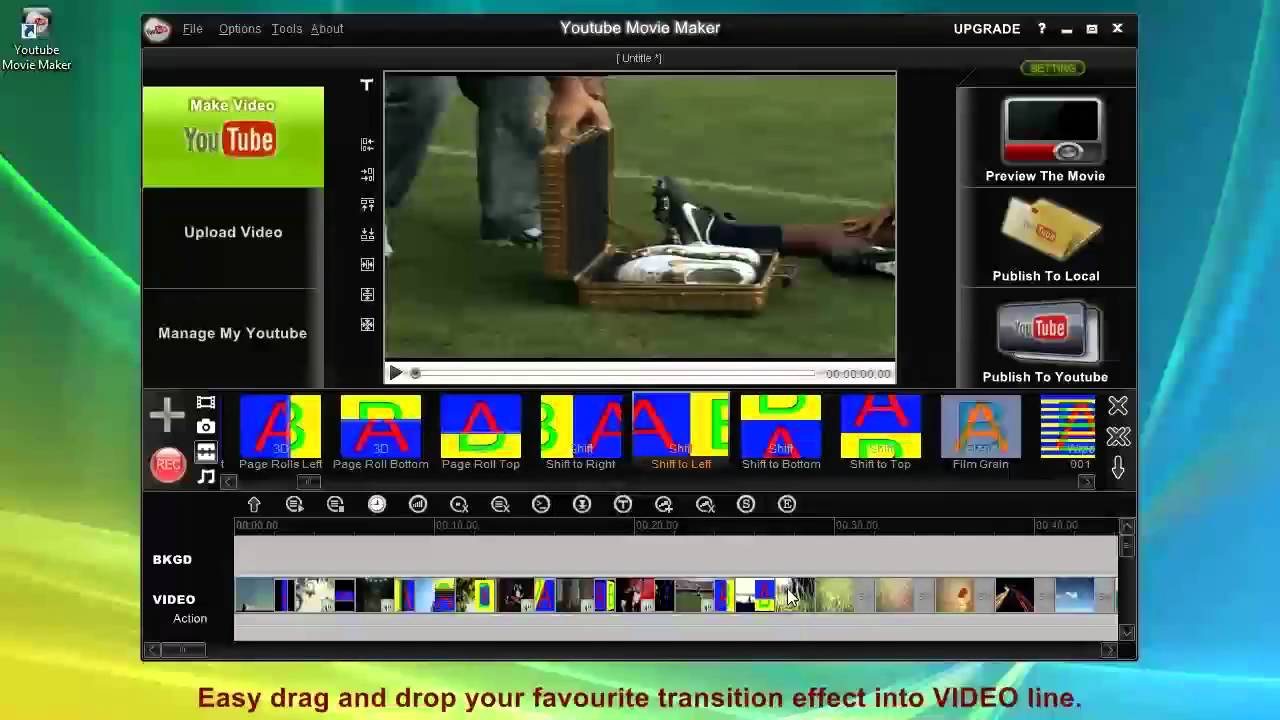1280x720 pixels.
Task: Click the down arrow add-to-timeline icon
Action: pyautogui.click(x=1118, y=468)
